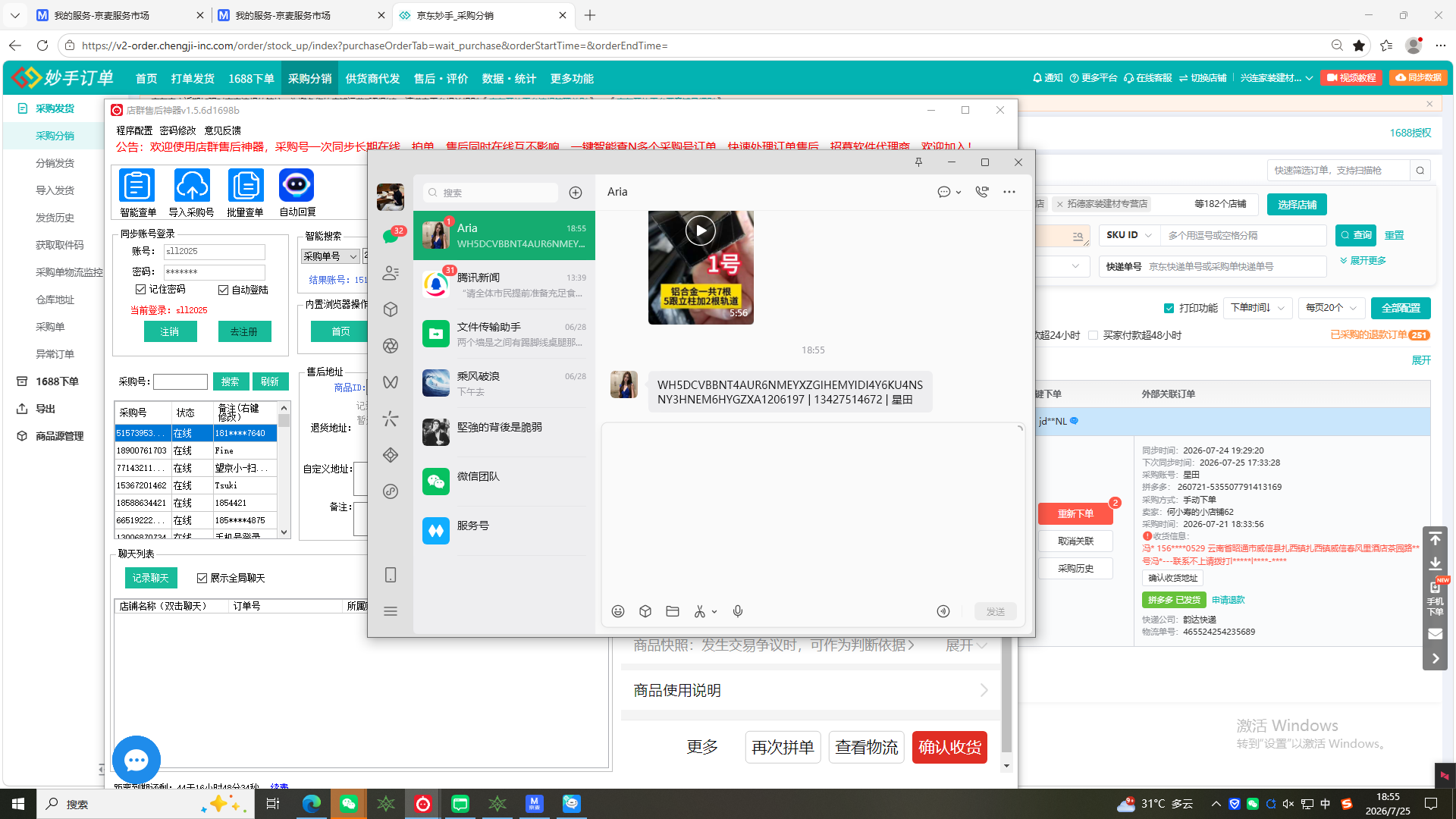This screenshot has width=1456, height=819.
Task: Pin the WeChat window on top
Action: click(x=918, y=162)
